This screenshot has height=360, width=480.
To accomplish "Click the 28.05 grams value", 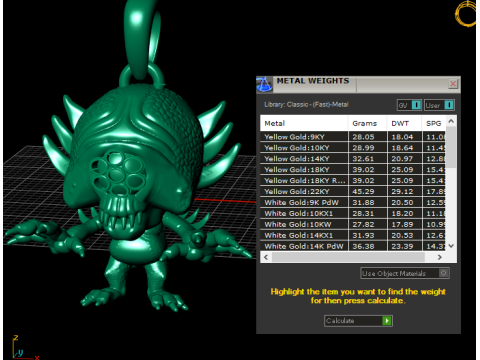I will click(x=363, y=137).
